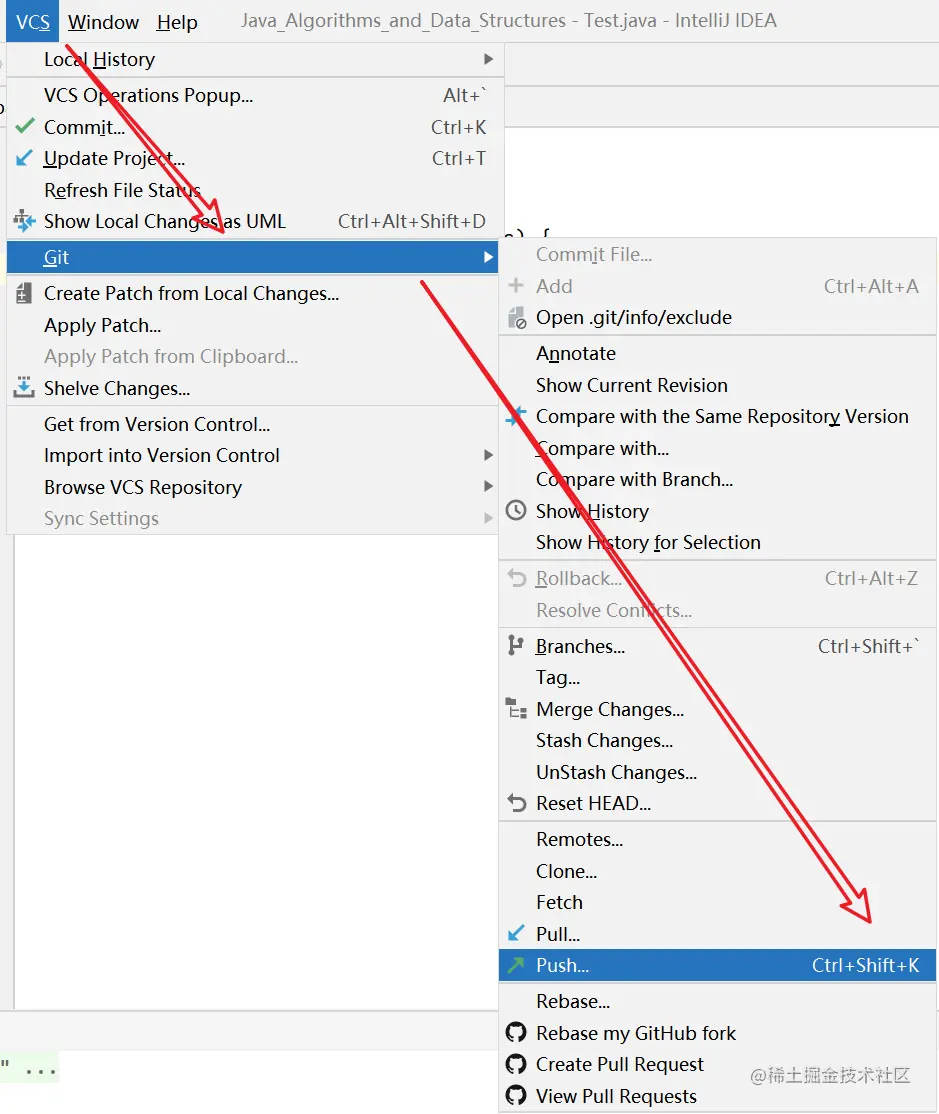Expand the Local History submenu arrow

point(488,59)
